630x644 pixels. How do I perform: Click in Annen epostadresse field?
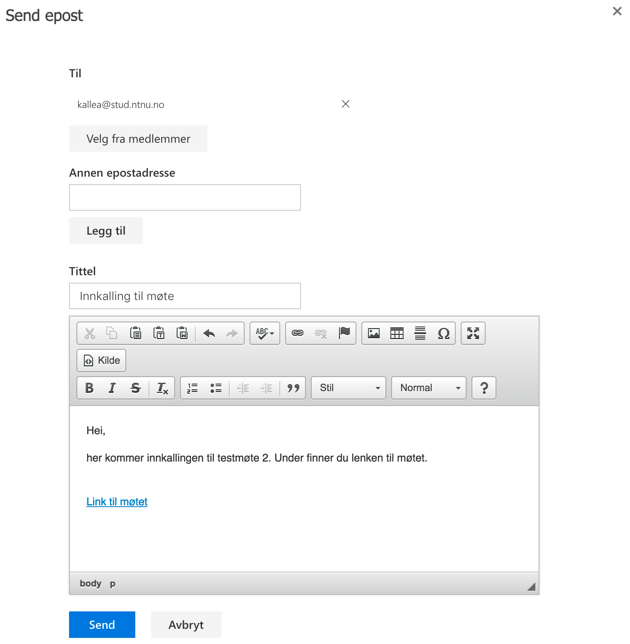(x=185, y=198)
